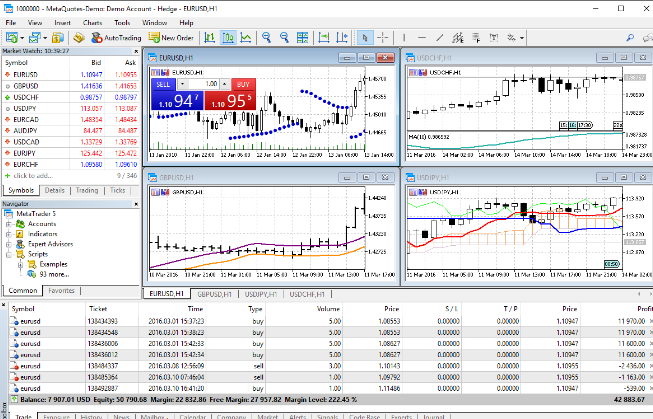Click the zoom out magnifier icon
653x419 pixels.
pyautogui.click(x=286, y=37)
